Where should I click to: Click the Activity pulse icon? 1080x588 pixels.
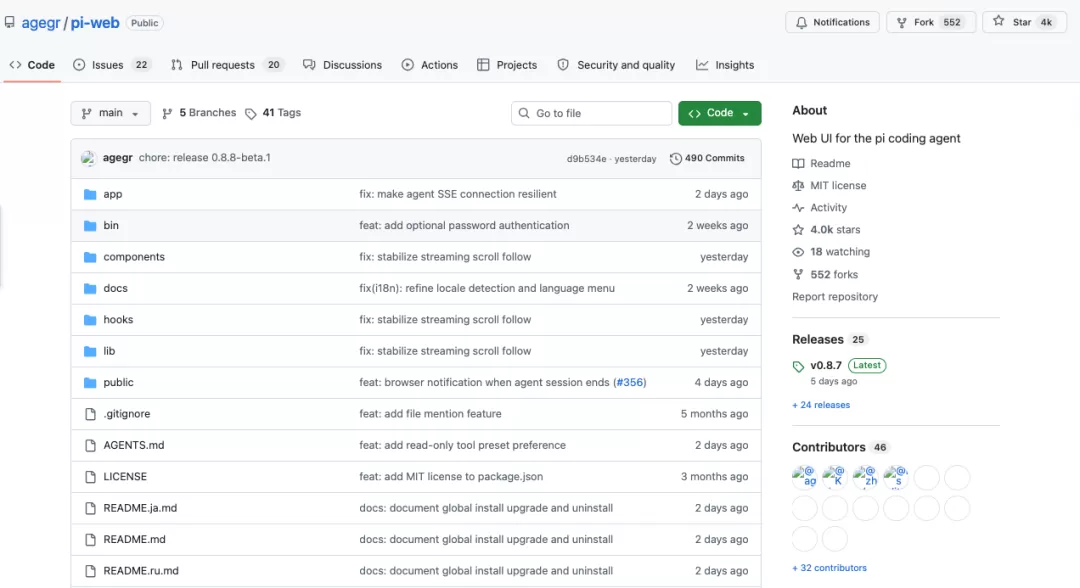[x=798, y=208]
